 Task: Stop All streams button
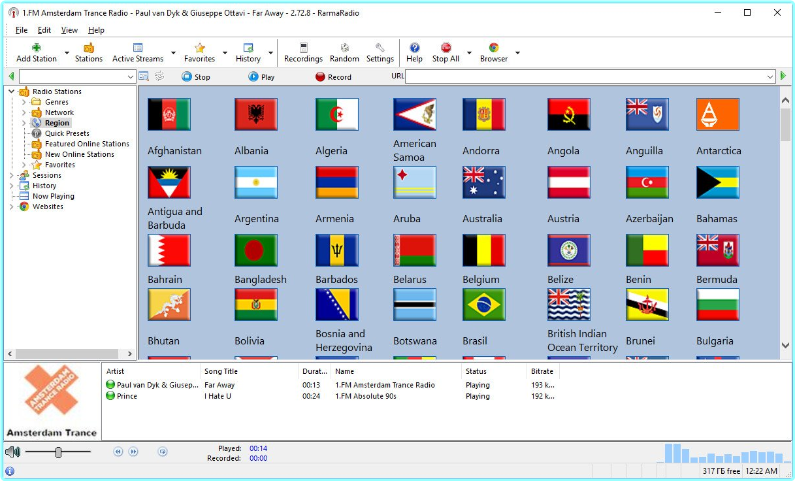(x=446, y=53)
